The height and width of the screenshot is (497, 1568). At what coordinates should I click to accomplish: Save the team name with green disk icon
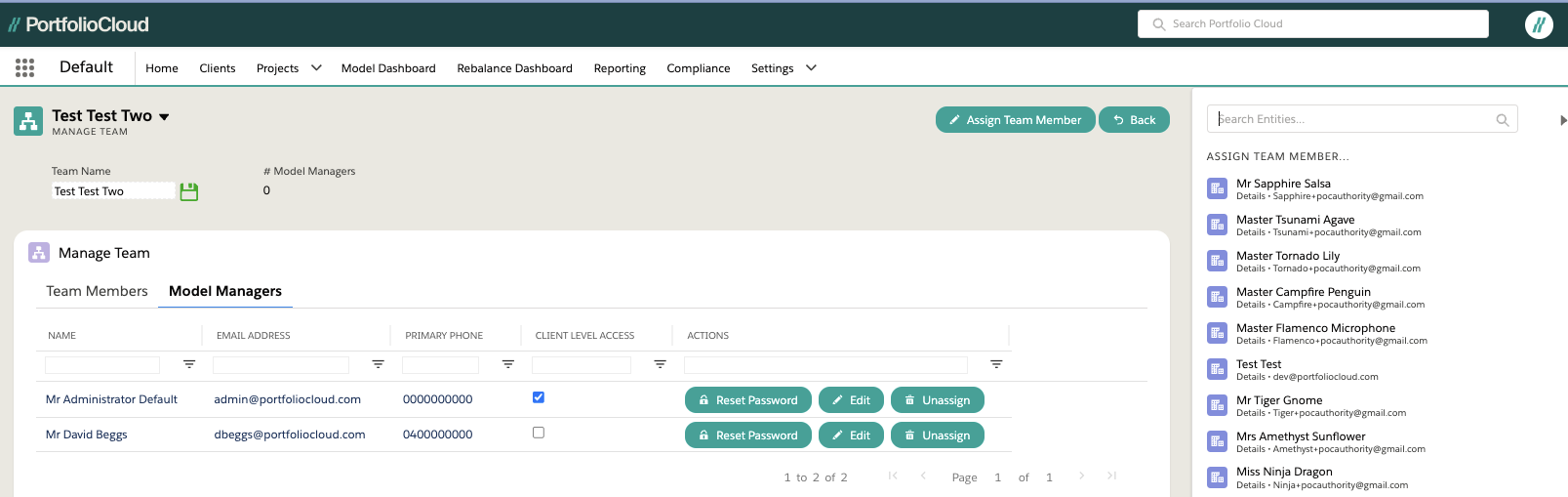tap(189, 191)
